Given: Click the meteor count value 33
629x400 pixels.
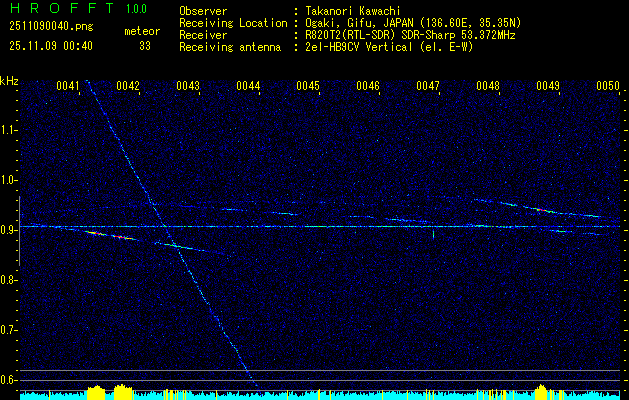Looking at the screenshot, I should pyautogui.click(x=145, y=46).
